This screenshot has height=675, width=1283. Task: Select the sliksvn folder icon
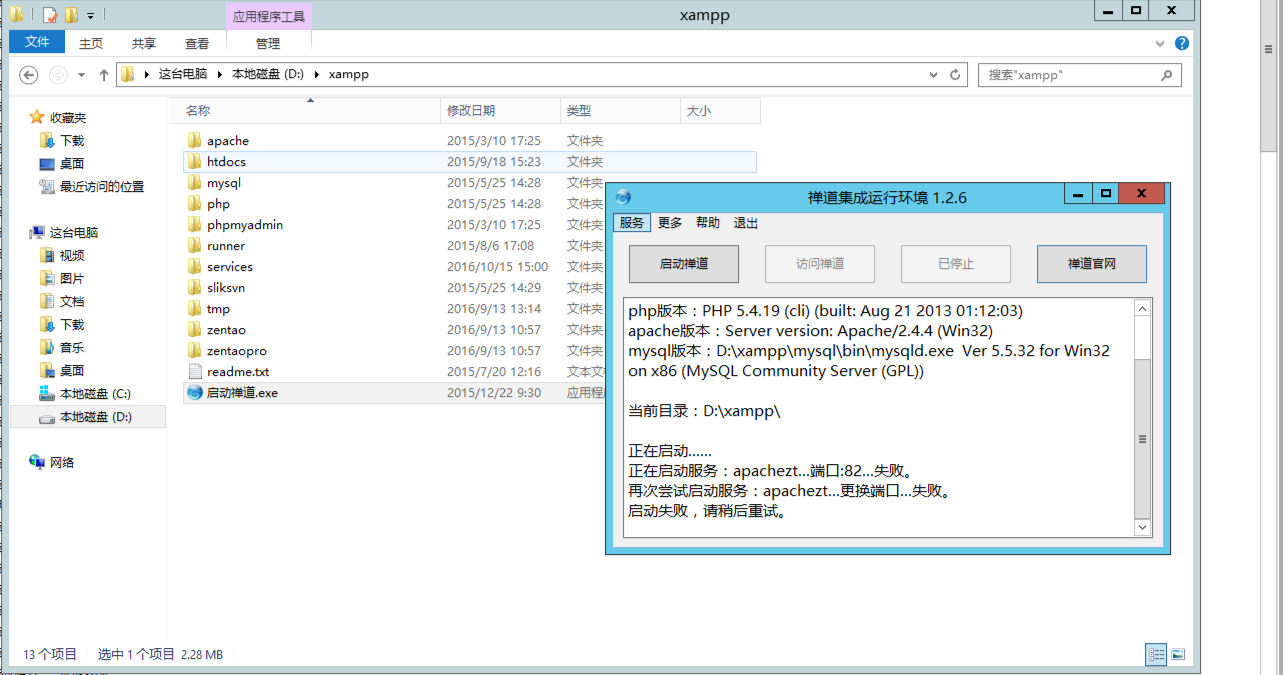pos(195,288)
